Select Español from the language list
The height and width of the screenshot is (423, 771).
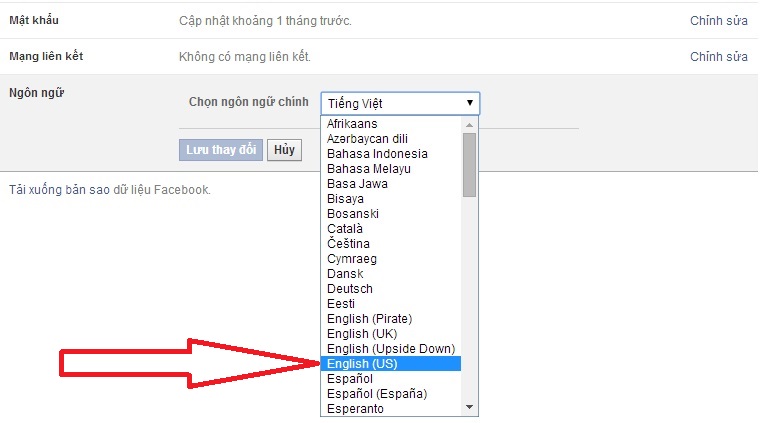point(391,379)
